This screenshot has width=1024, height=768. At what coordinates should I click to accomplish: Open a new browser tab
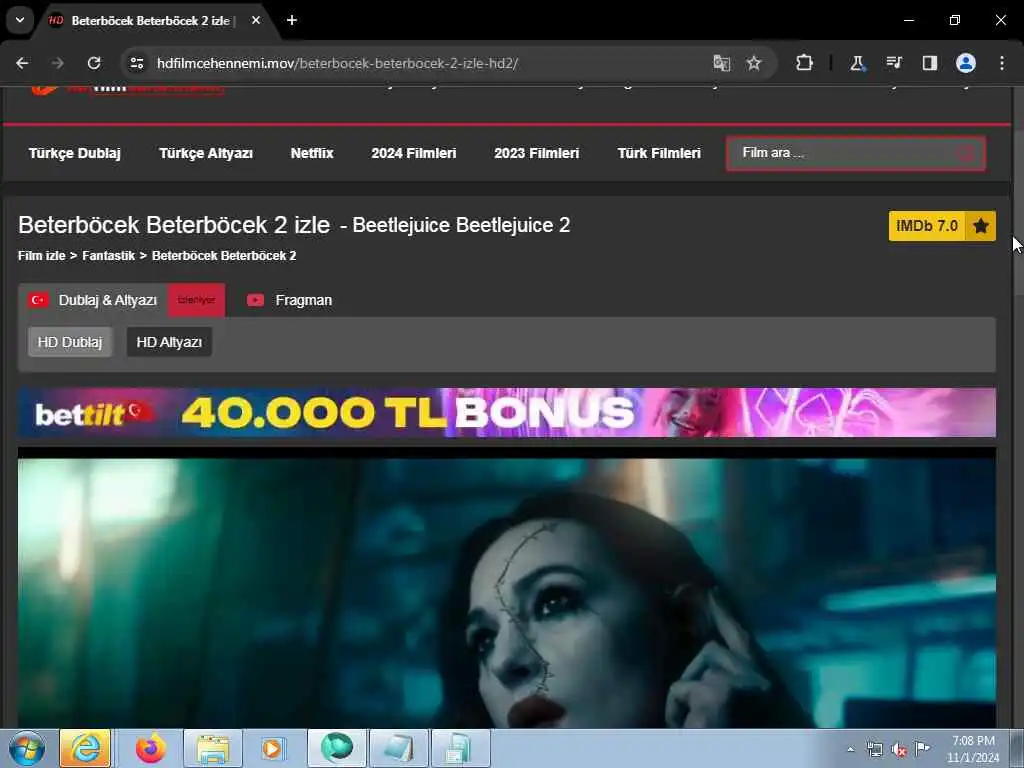tap(292, 20)
